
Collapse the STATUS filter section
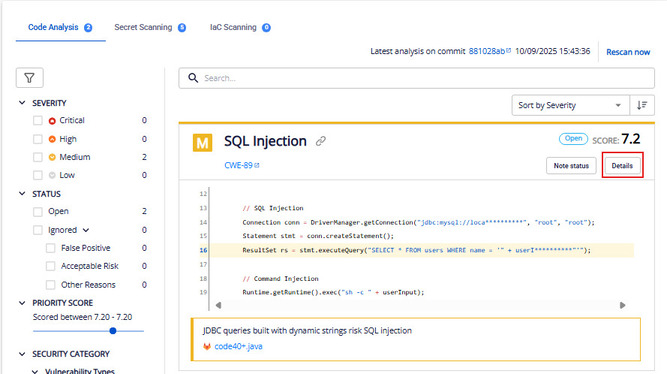[22, 194]
